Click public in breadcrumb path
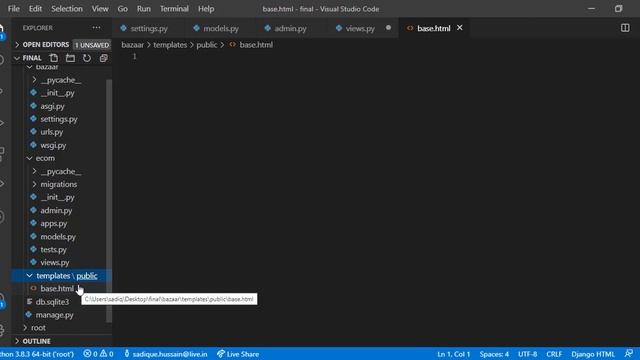The height and width of the screenshot is (360, 640). (207, 44)
